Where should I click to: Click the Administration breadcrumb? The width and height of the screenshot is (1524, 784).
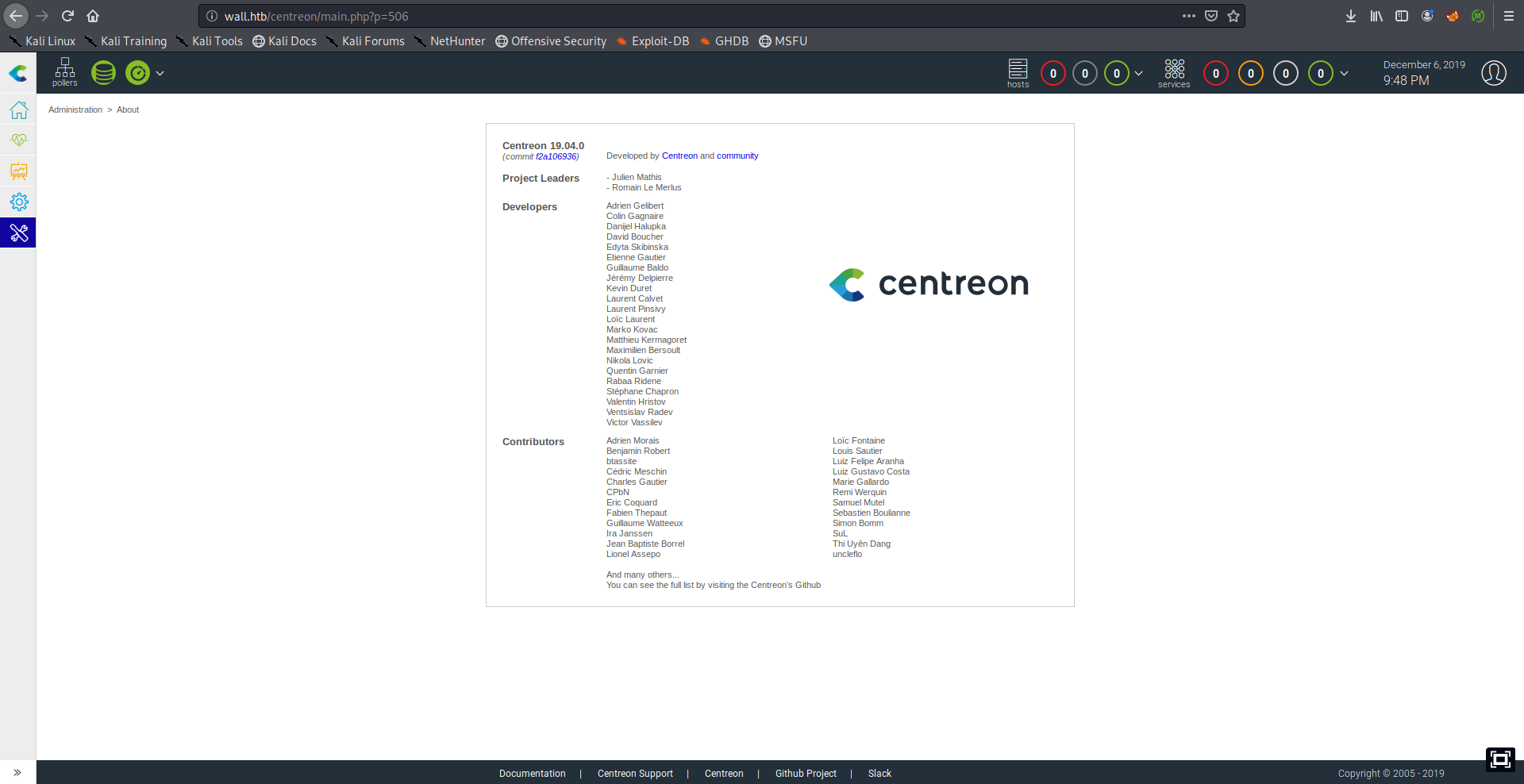pos(75,110)
